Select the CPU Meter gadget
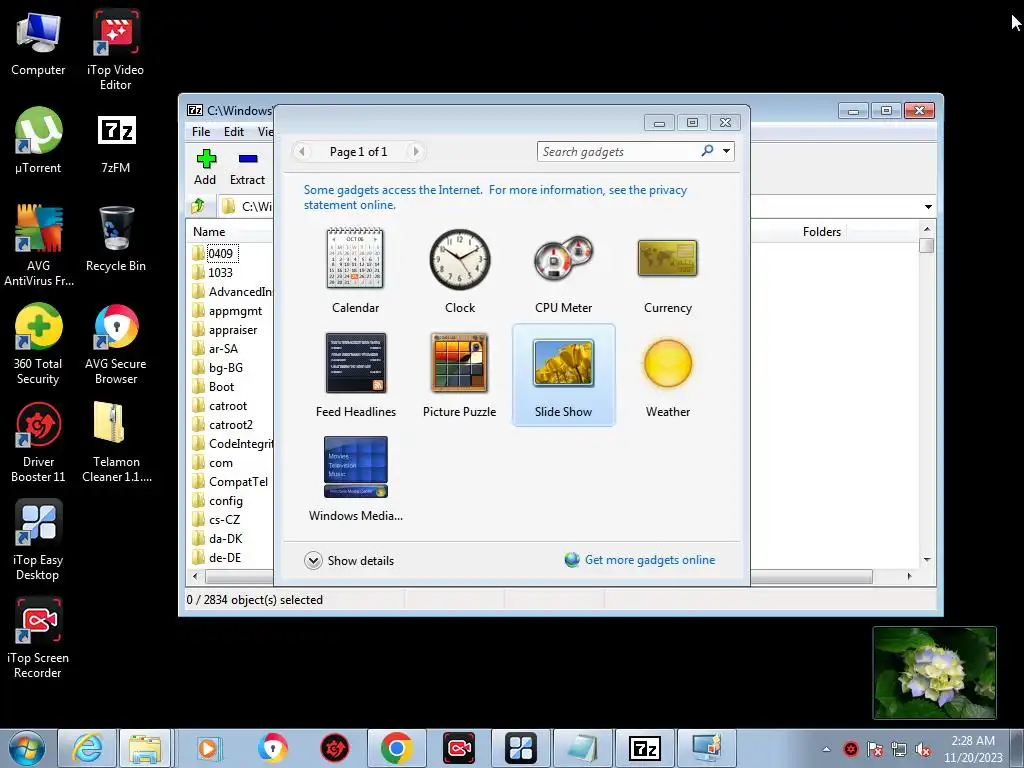The image size is (1024, 768). pos(564,270)
